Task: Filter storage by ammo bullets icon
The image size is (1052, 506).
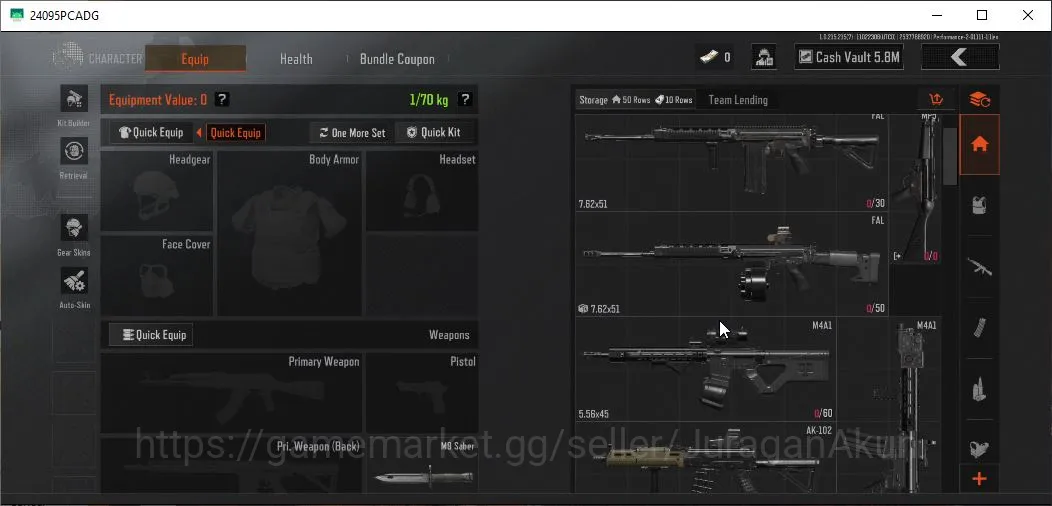Action: 980,390
